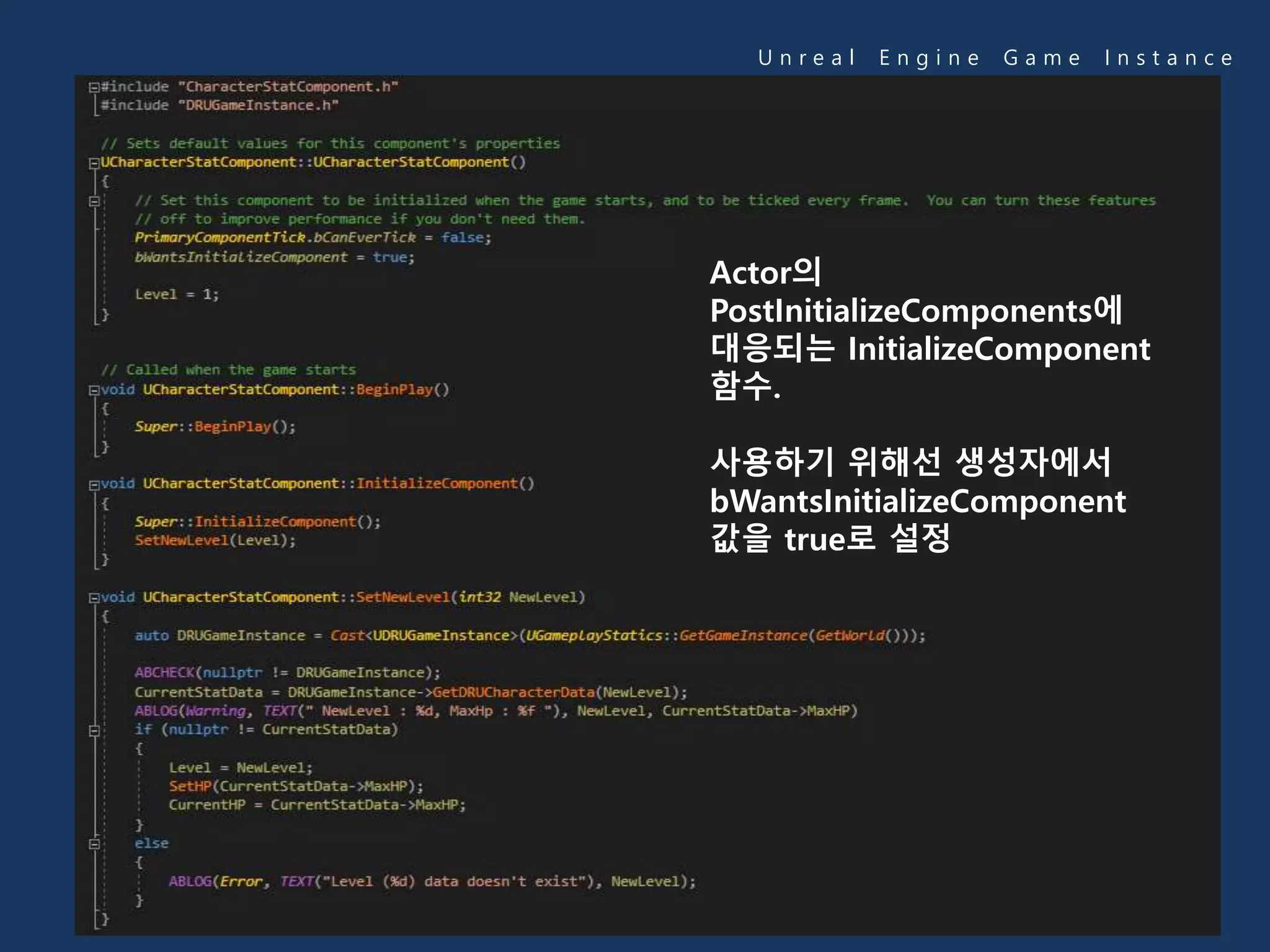
Task: Click 'void UCharacterStatComponent::InitializeComponent()' signature
Action: pyautogui.click(x=317, y=483)
